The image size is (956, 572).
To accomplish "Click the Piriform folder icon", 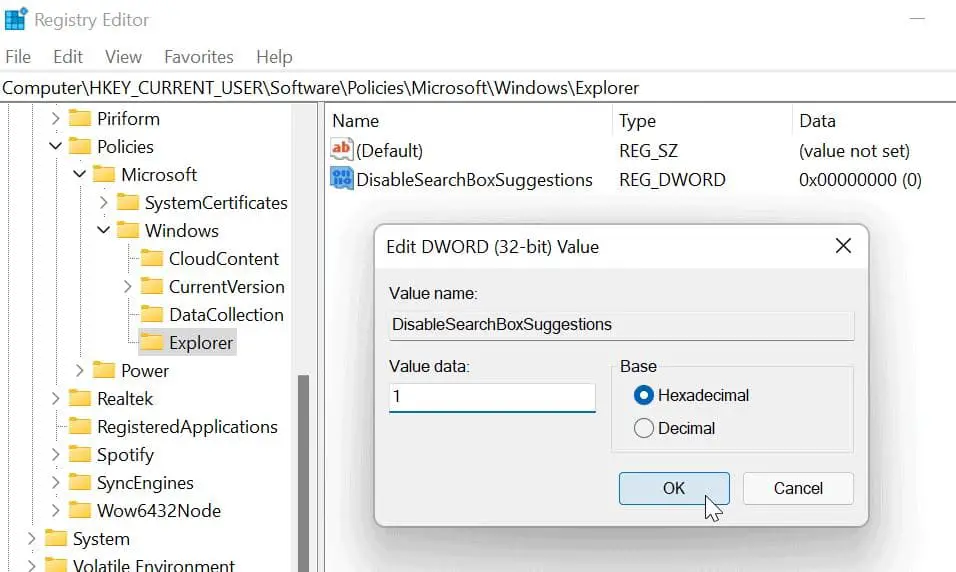I will (80, 118).
